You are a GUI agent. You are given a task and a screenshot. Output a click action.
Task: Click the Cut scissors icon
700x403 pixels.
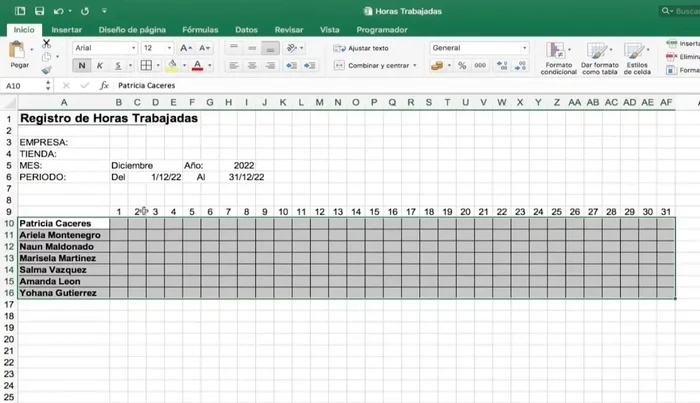(46, 44)
